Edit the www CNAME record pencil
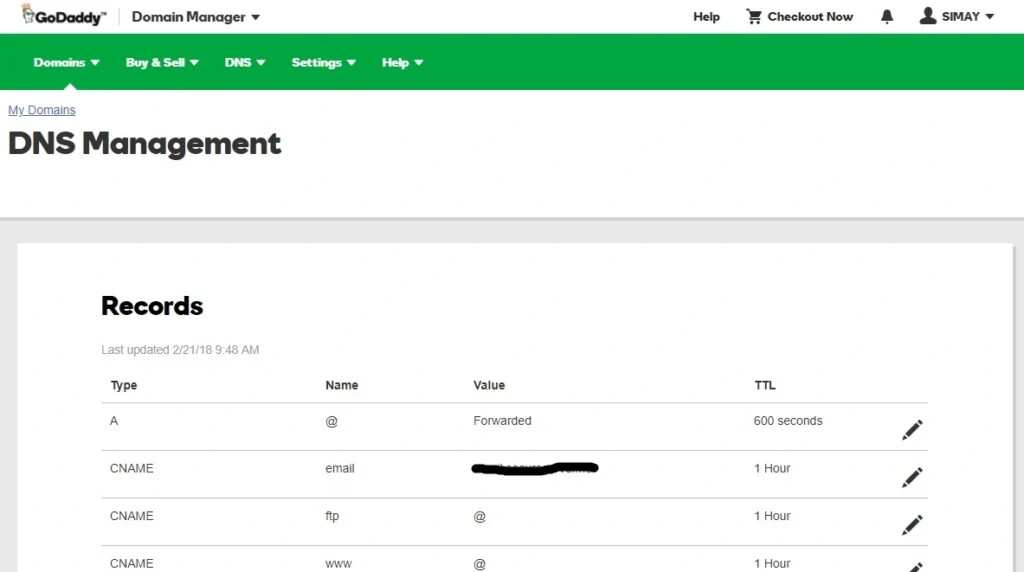 914,567
